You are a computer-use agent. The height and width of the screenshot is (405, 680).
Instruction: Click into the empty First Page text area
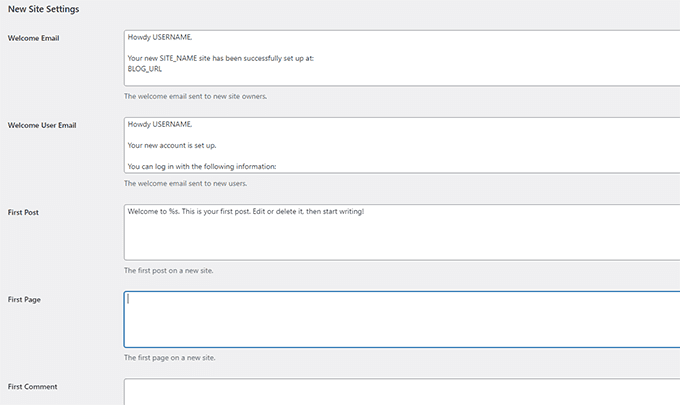402,319
